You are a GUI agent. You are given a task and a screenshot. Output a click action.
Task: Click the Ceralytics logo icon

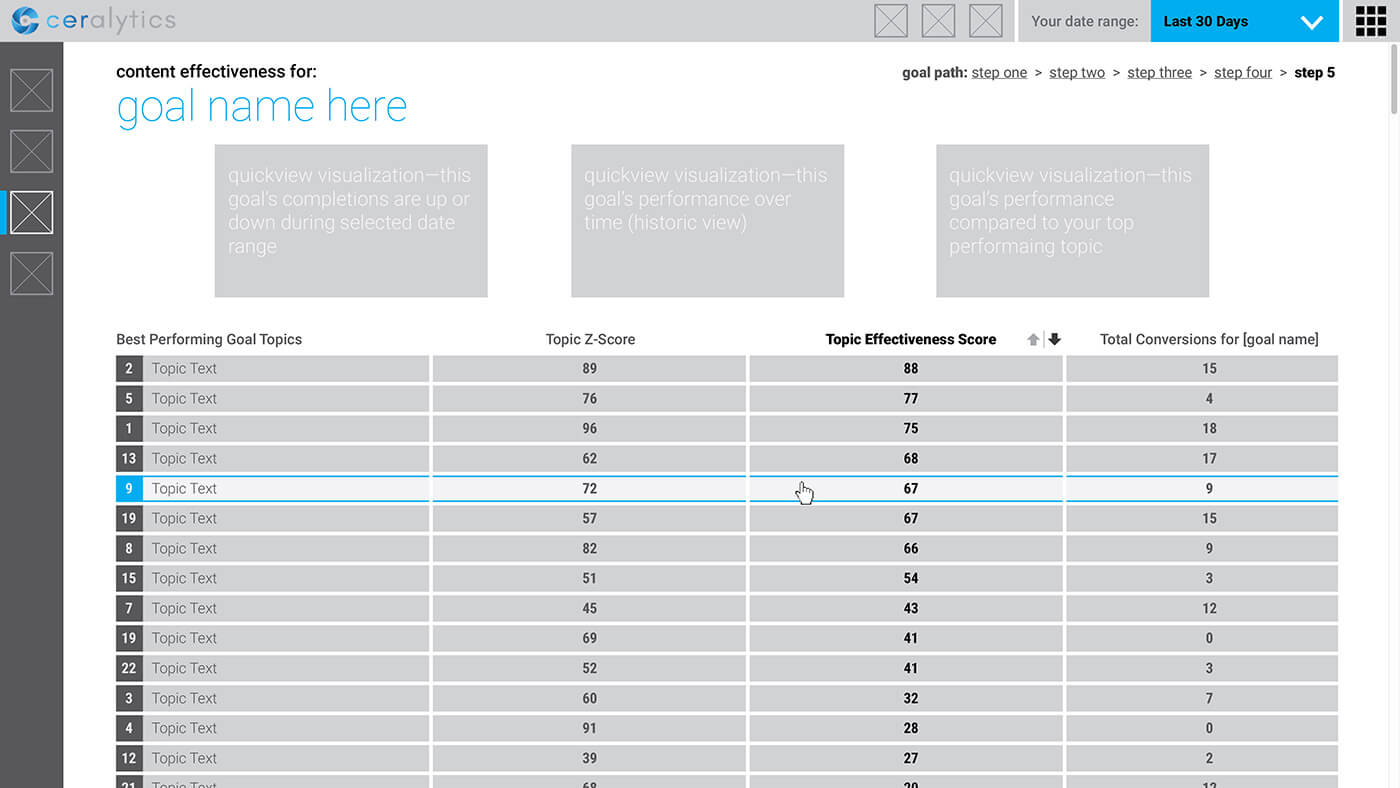[25, 20]
